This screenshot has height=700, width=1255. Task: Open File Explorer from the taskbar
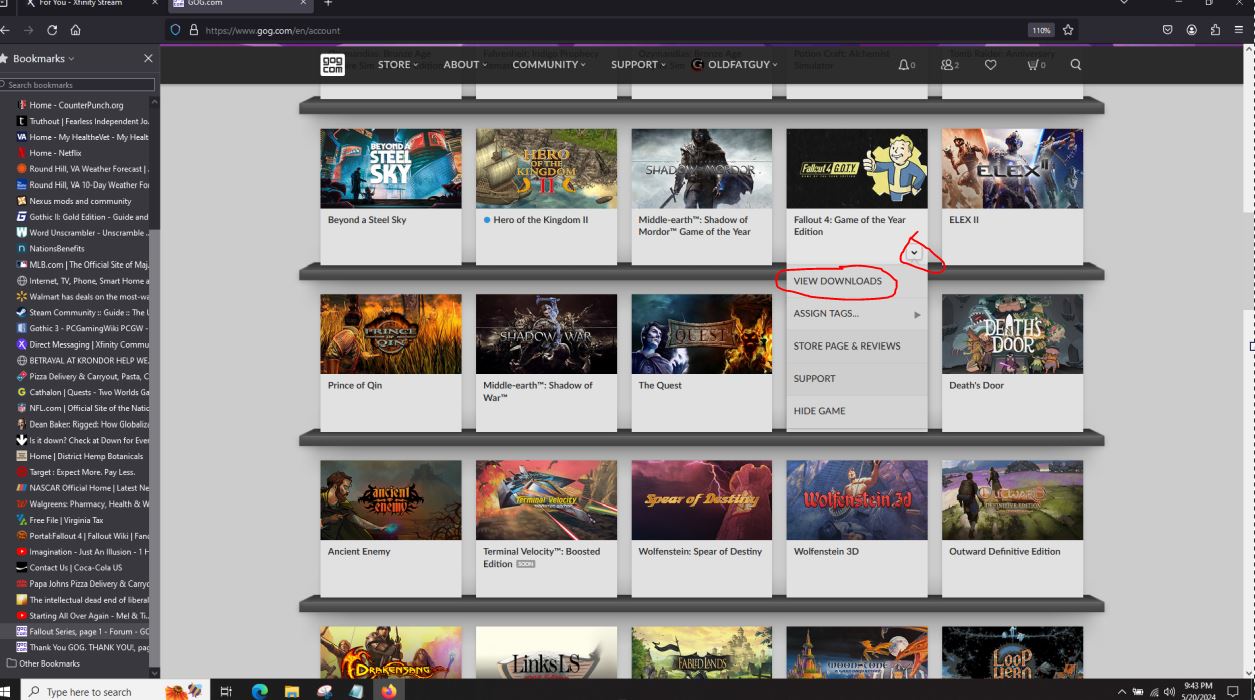click(x=292, y=691)
